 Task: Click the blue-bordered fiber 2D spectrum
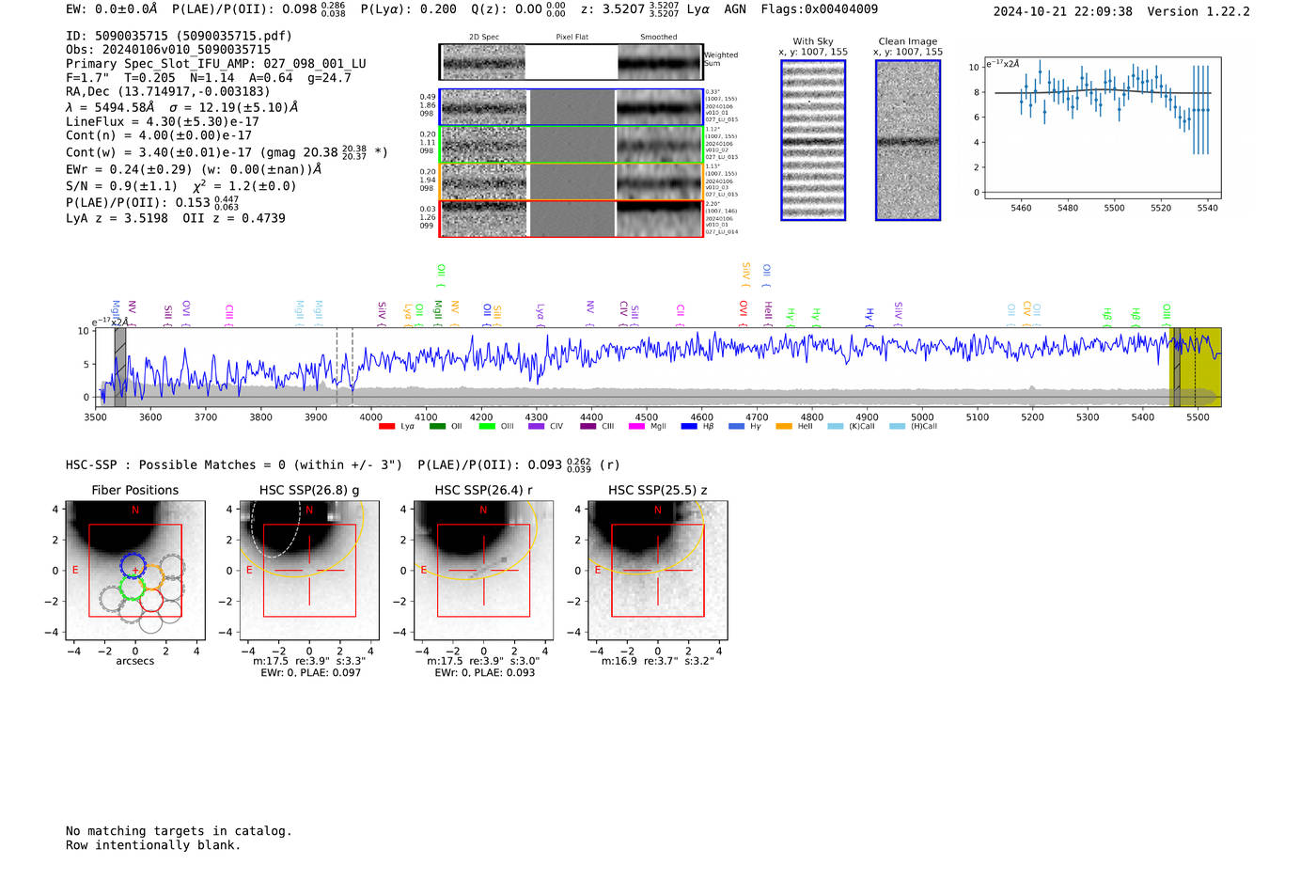click(x=572, y=107)
